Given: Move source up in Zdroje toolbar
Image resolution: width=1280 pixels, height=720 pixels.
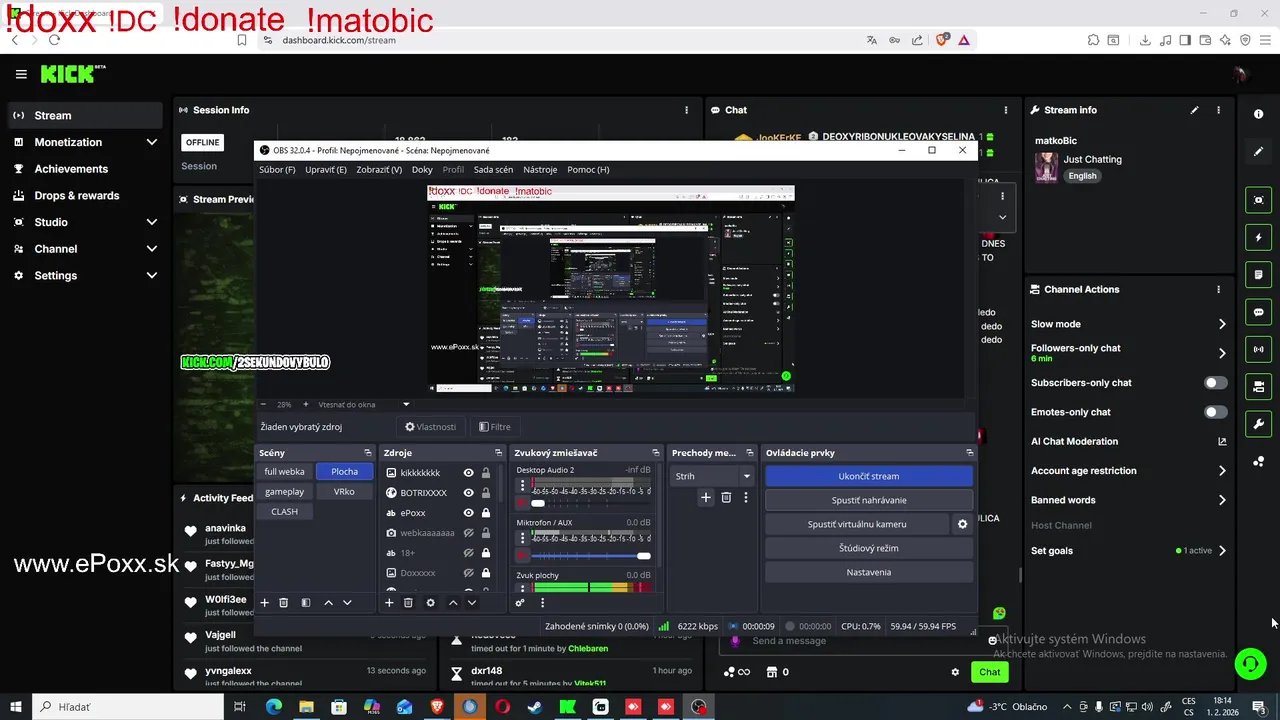Looking at the screenshot, I should click(x=453, y=602).
